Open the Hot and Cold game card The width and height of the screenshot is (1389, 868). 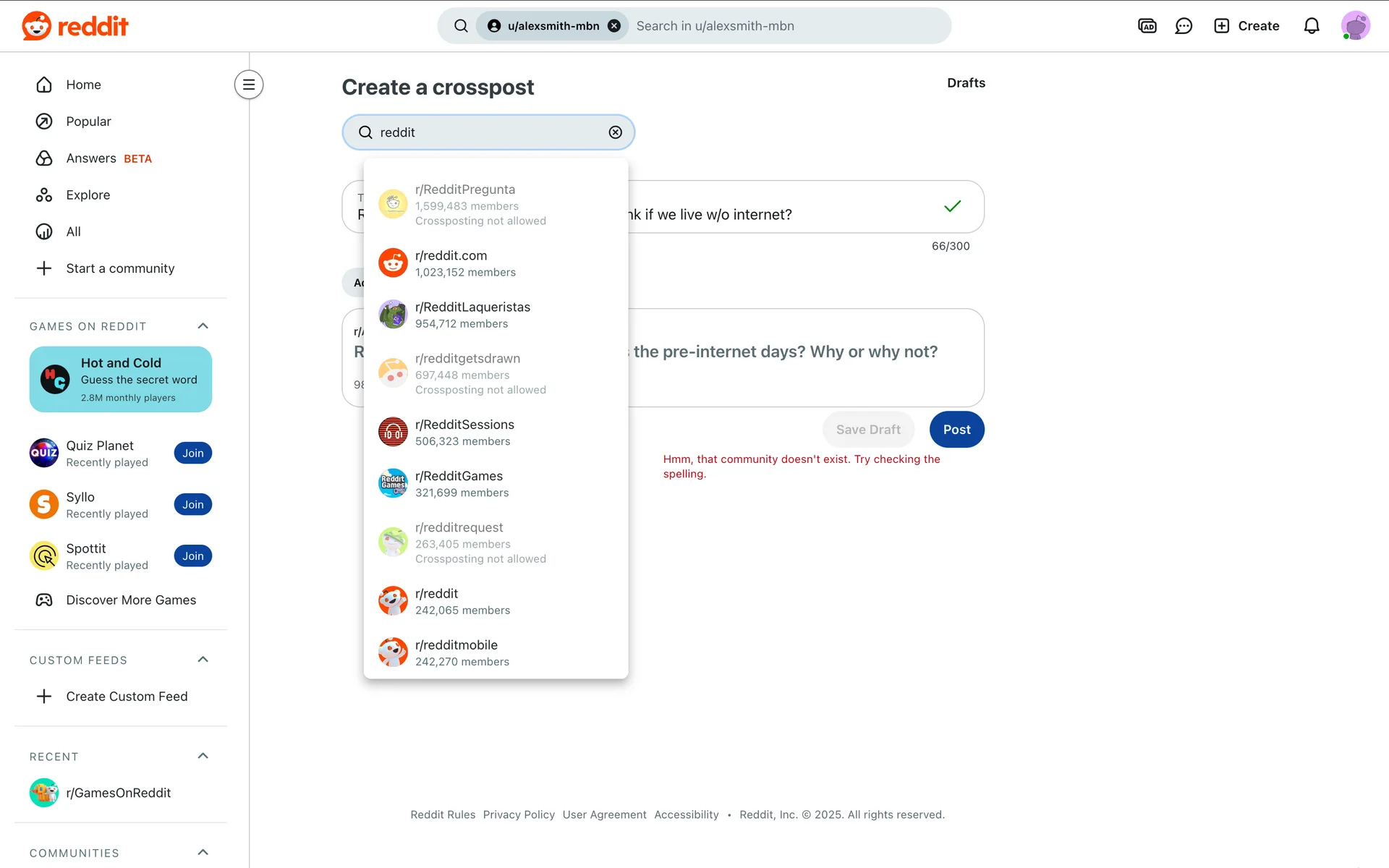[121, 379]
